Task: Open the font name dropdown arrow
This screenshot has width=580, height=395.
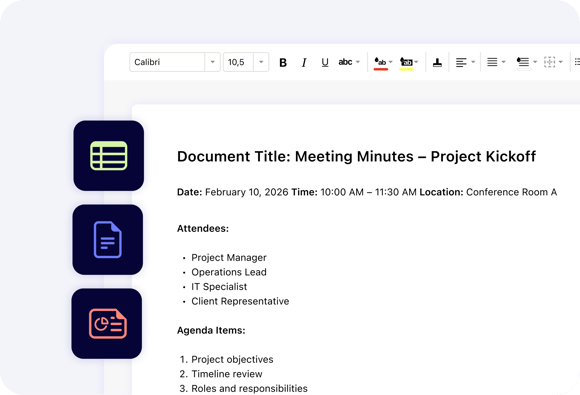Action: (213, 62)
